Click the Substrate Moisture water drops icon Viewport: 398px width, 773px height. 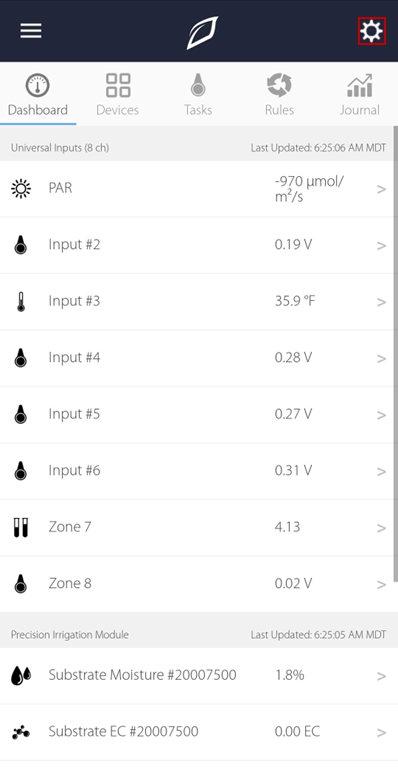click(21, 675)
